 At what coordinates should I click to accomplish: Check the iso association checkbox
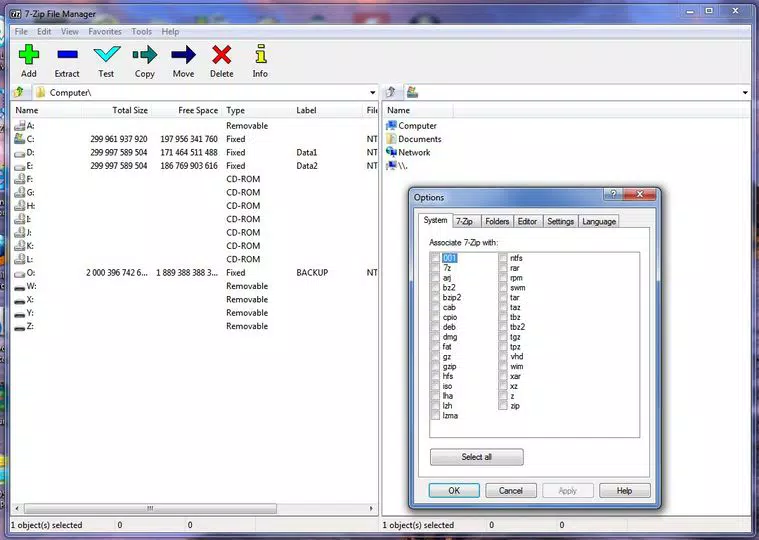click(436, 386)
